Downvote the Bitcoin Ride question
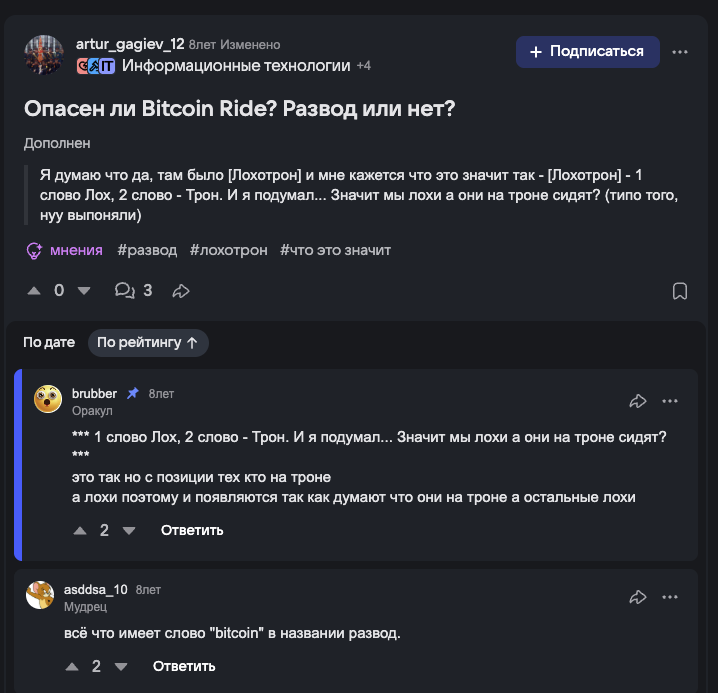Image resolution: width=718 pixels, height=693 pixels. pos(84,291)
